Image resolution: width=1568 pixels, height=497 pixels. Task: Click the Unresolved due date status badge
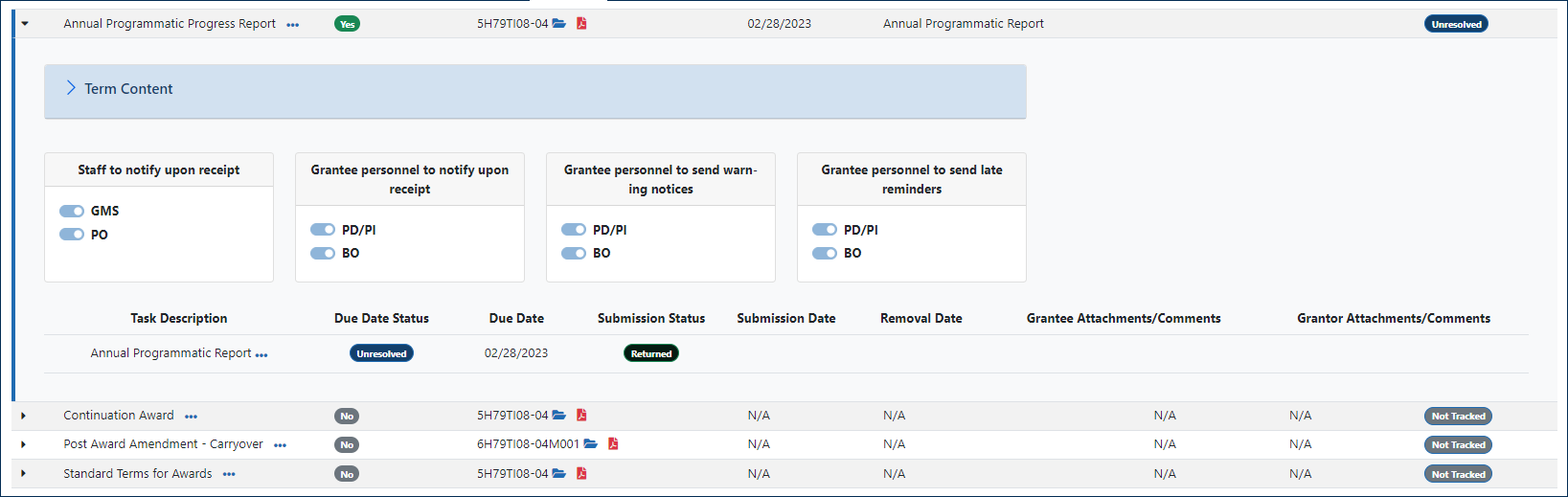click(381, 353)
